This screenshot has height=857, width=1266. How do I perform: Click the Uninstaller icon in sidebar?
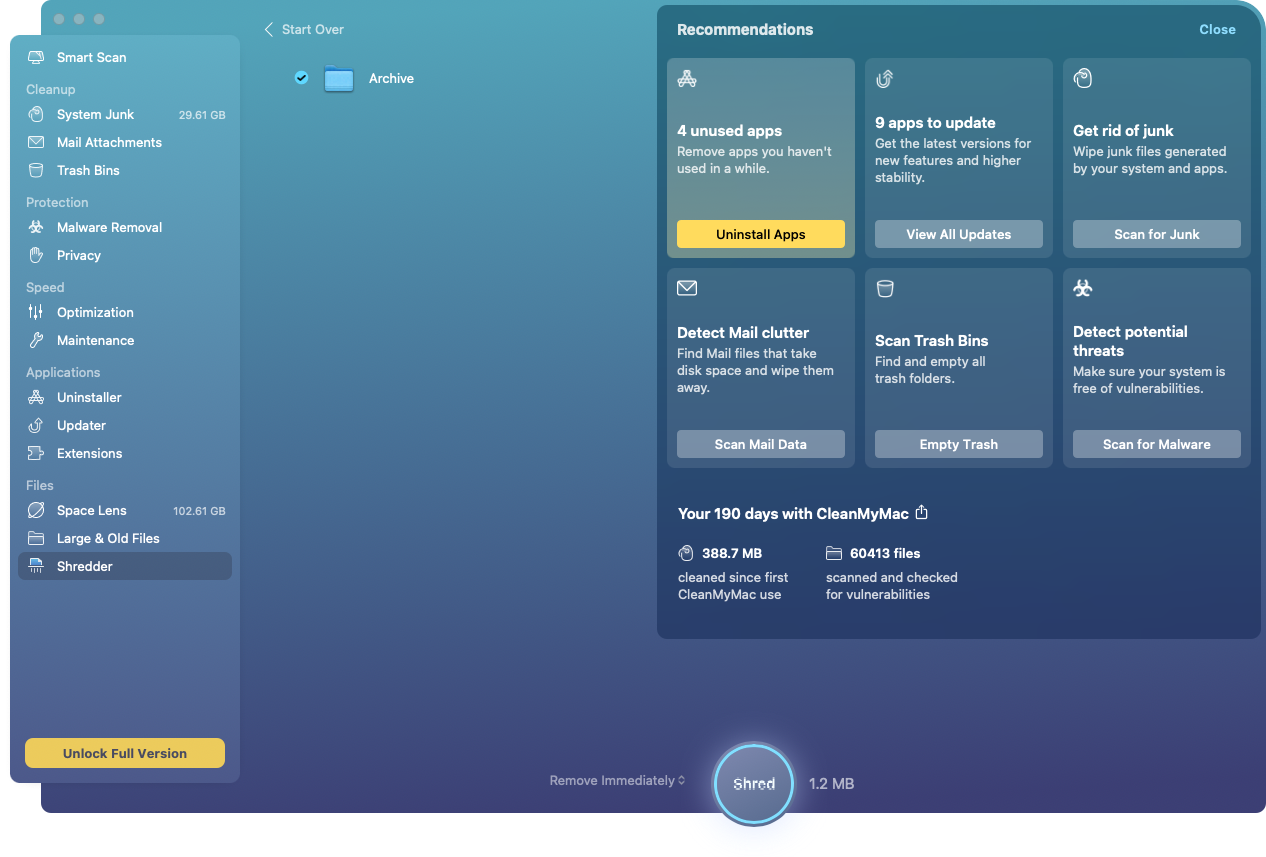point(36,398)
